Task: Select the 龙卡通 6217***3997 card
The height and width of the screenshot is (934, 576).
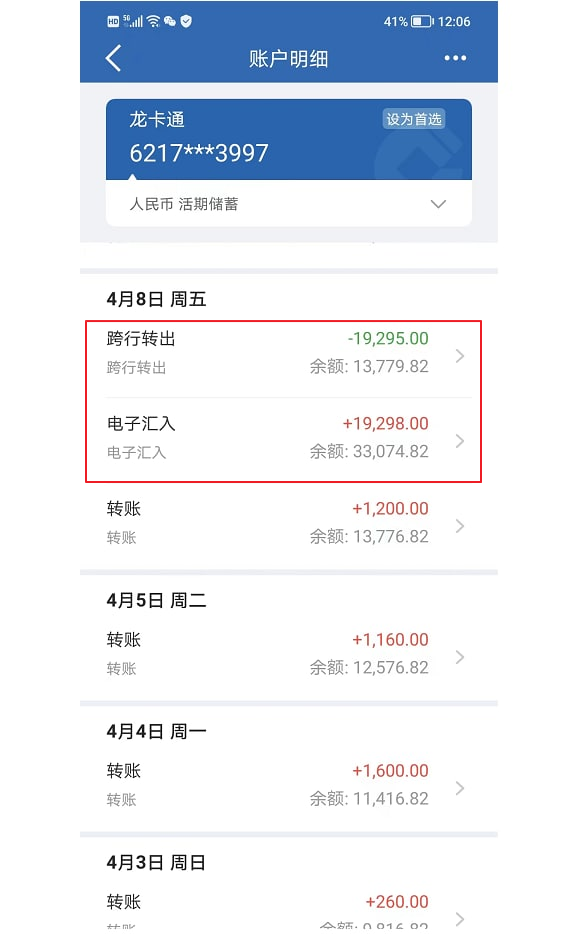Action: 289,139
